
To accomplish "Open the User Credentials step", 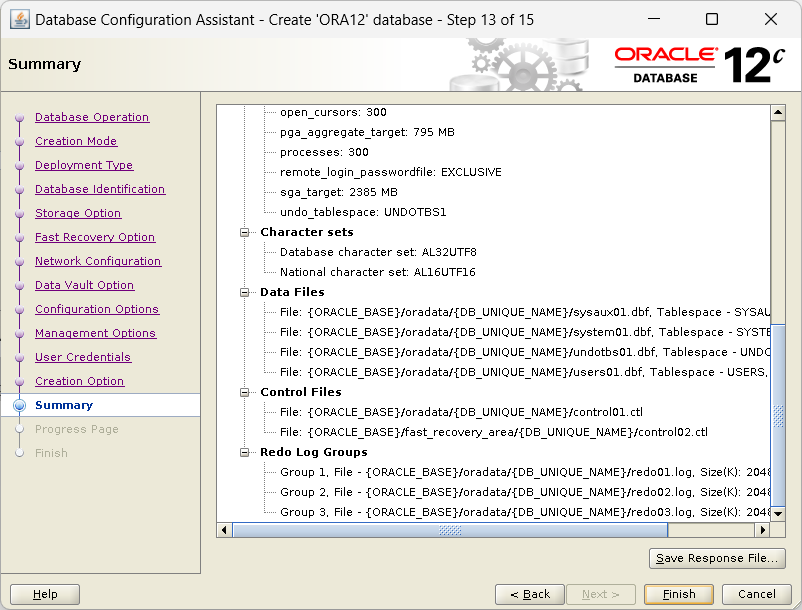I will point(83,357).
